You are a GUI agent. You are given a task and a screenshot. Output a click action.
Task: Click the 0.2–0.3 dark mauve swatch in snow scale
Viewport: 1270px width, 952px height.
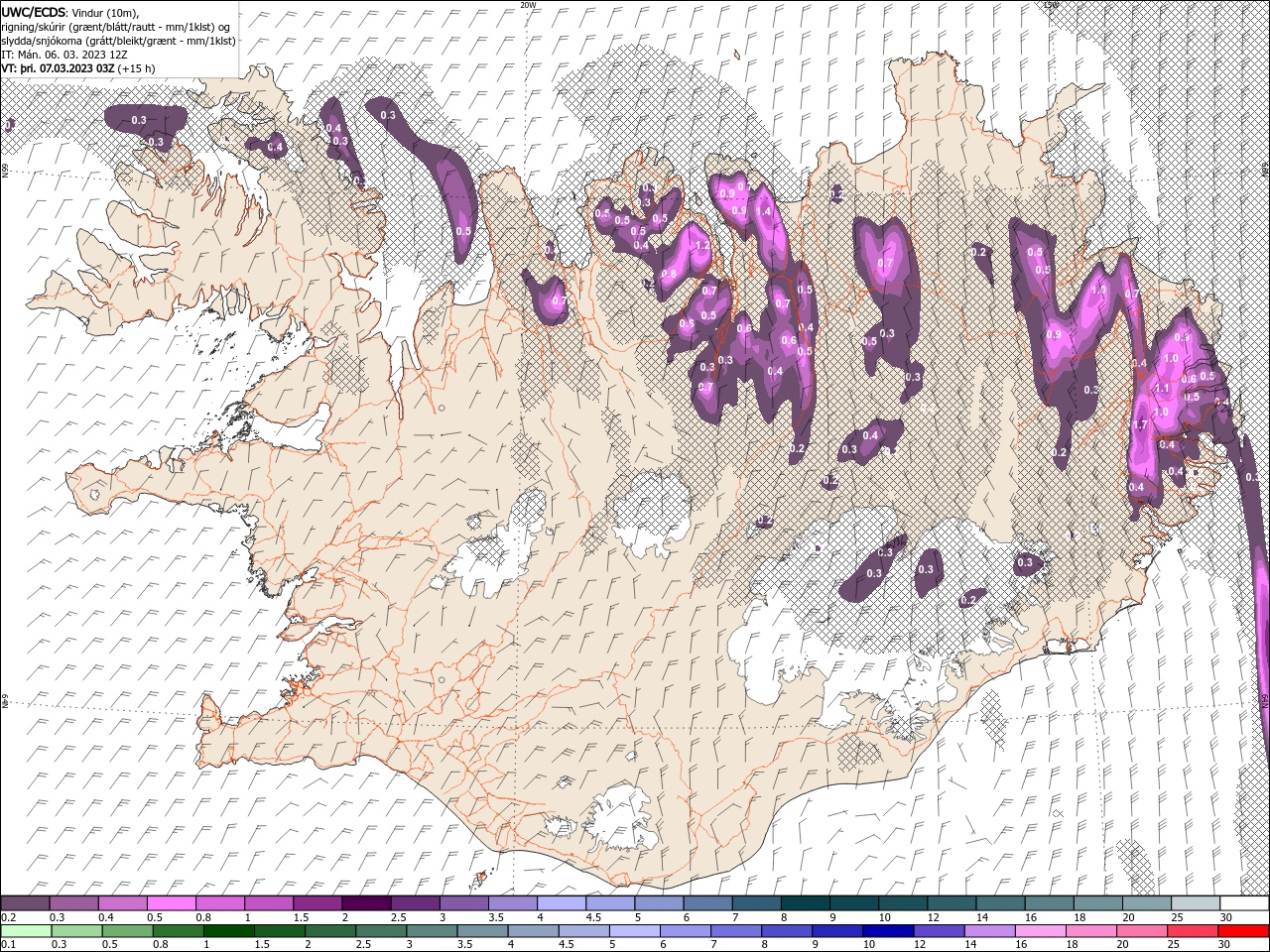click(x=25, y=903)
